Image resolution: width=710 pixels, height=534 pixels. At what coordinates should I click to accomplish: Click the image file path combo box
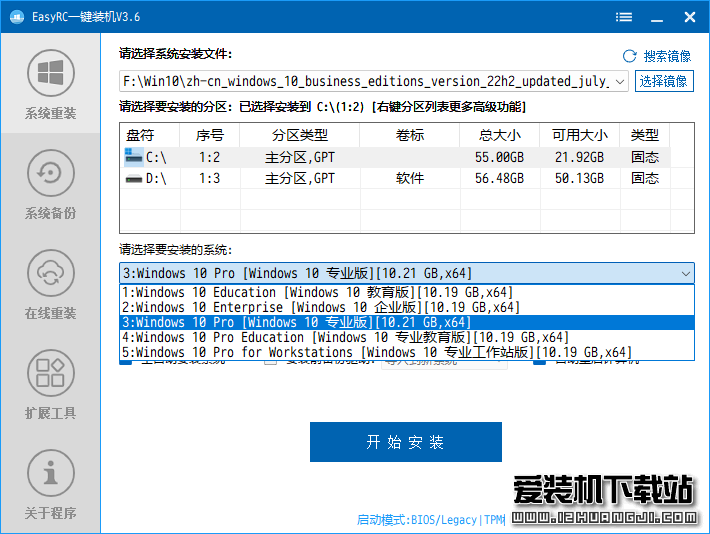[374, 81]
